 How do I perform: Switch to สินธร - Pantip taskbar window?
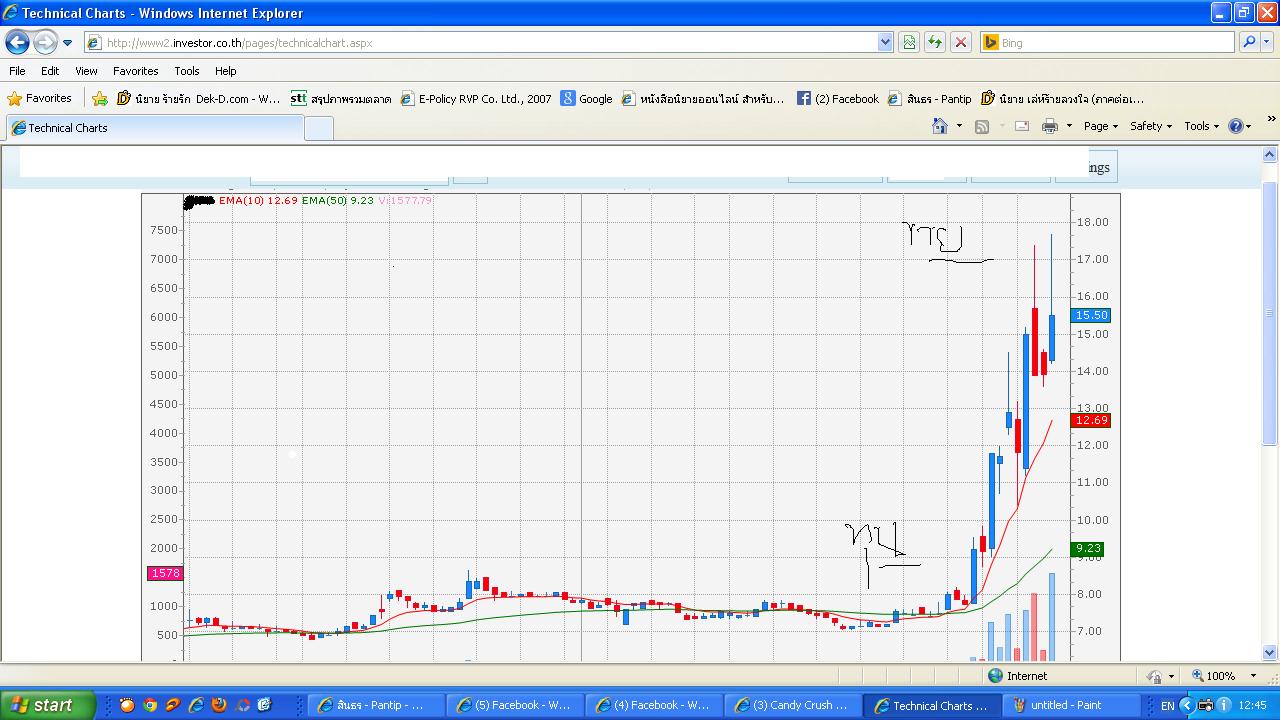(x=375, y=705)
